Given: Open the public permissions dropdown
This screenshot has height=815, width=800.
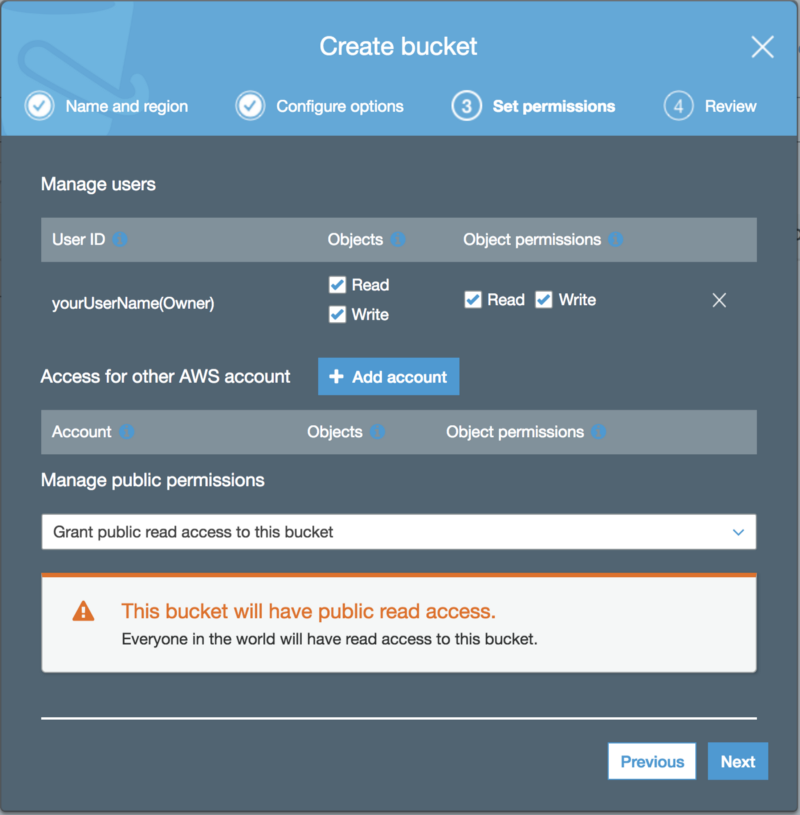Looking at the screenshot, I should pyautogui.click(x=399, y=532).
